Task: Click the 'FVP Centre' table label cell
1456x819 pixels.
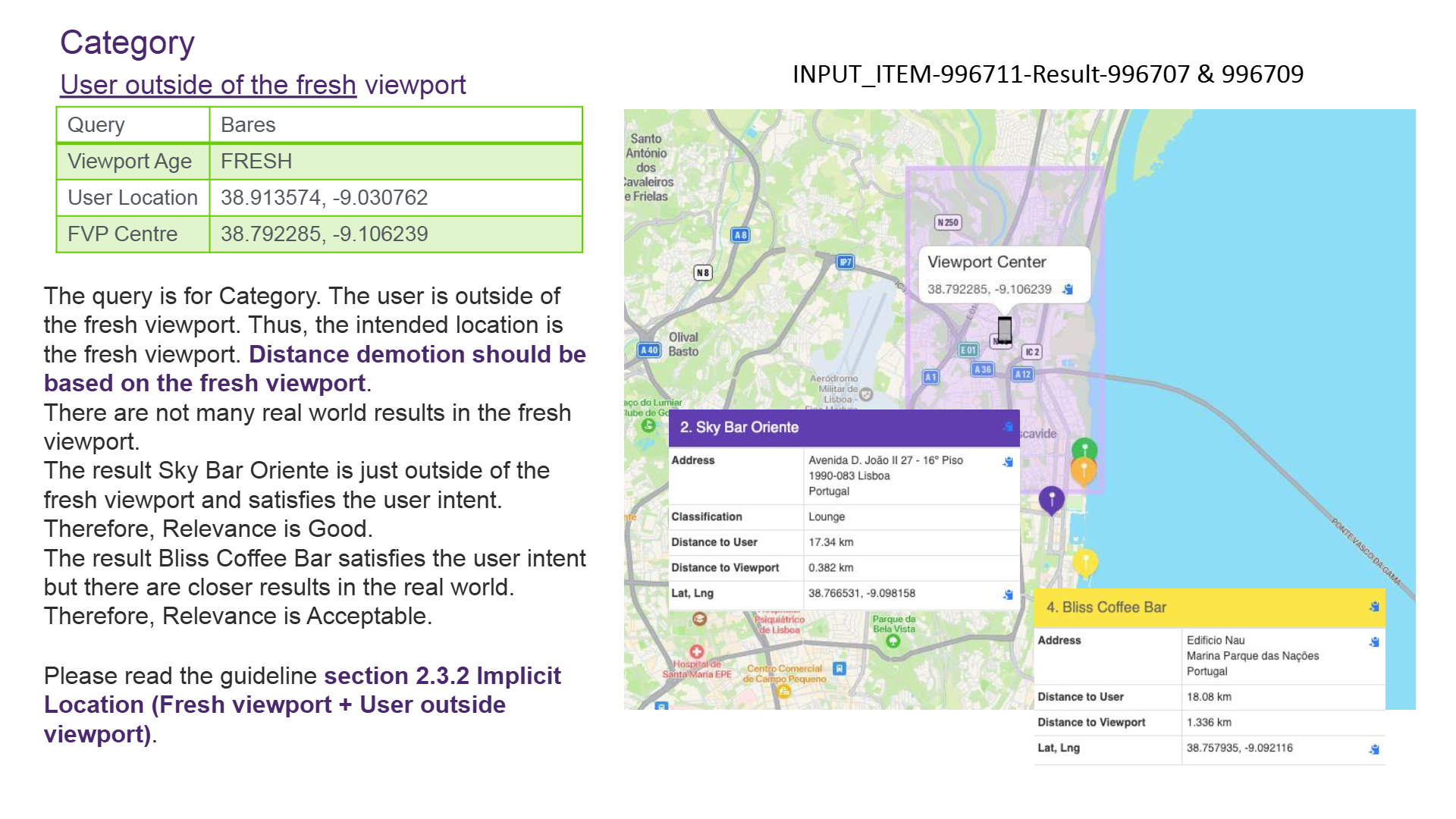Action: 133,234
